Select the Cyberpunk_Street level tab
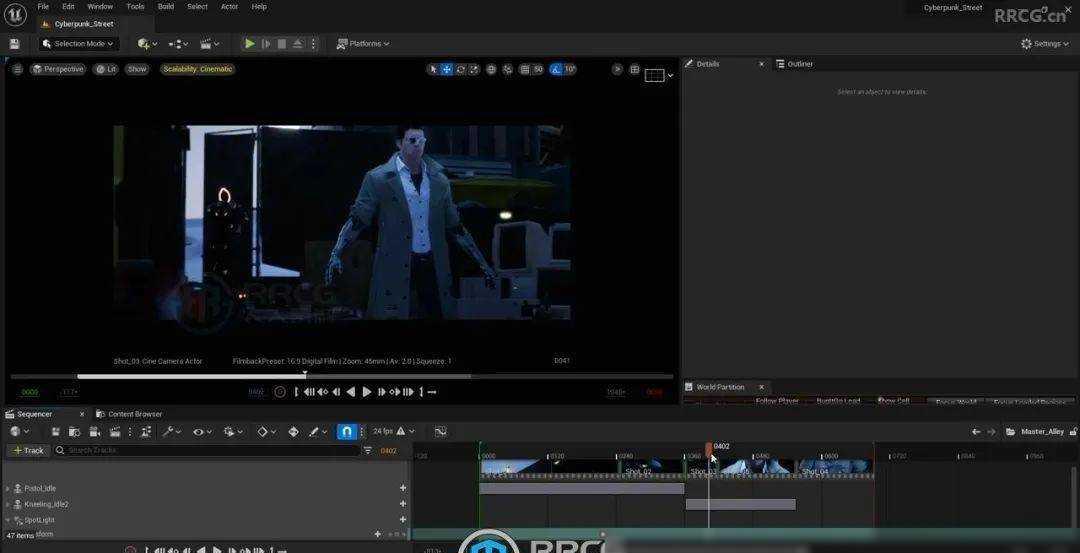The image size is (1080, 553). click(83, 24)
